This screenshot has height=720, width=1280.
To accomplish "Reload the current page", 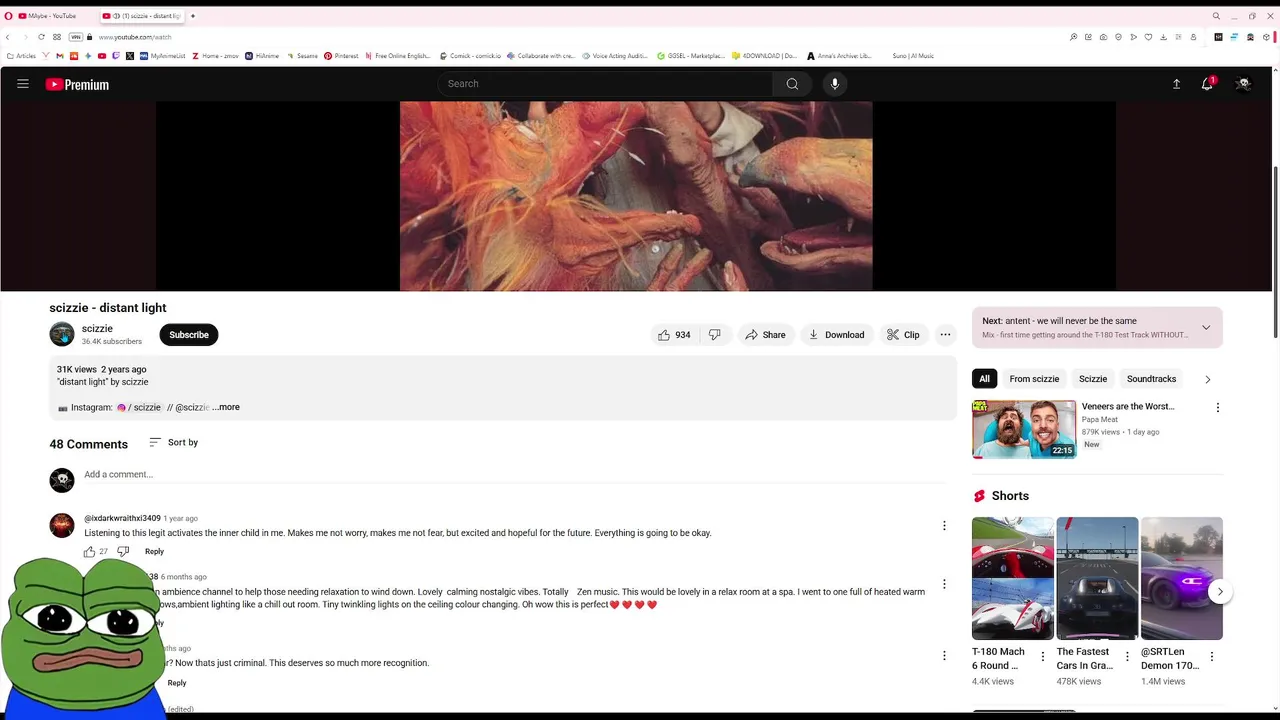I will click(41, 37).
